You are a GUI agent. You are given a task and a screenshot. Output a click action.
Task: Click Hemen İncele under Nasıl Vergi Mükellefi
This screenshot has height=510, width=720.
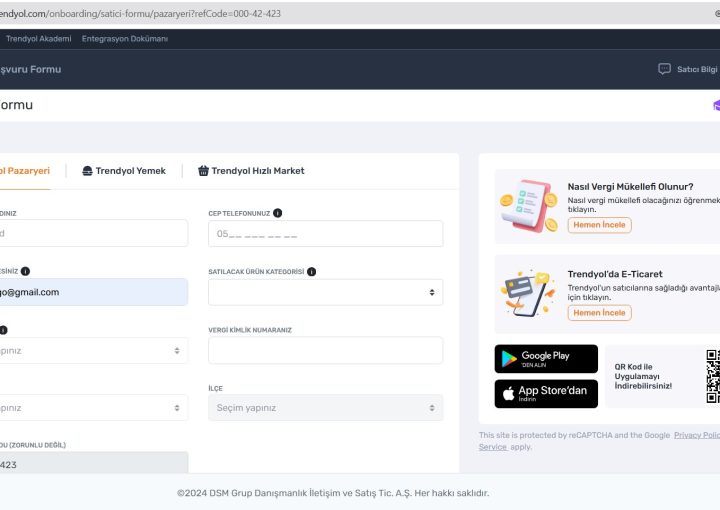click(x=599, y=225)
